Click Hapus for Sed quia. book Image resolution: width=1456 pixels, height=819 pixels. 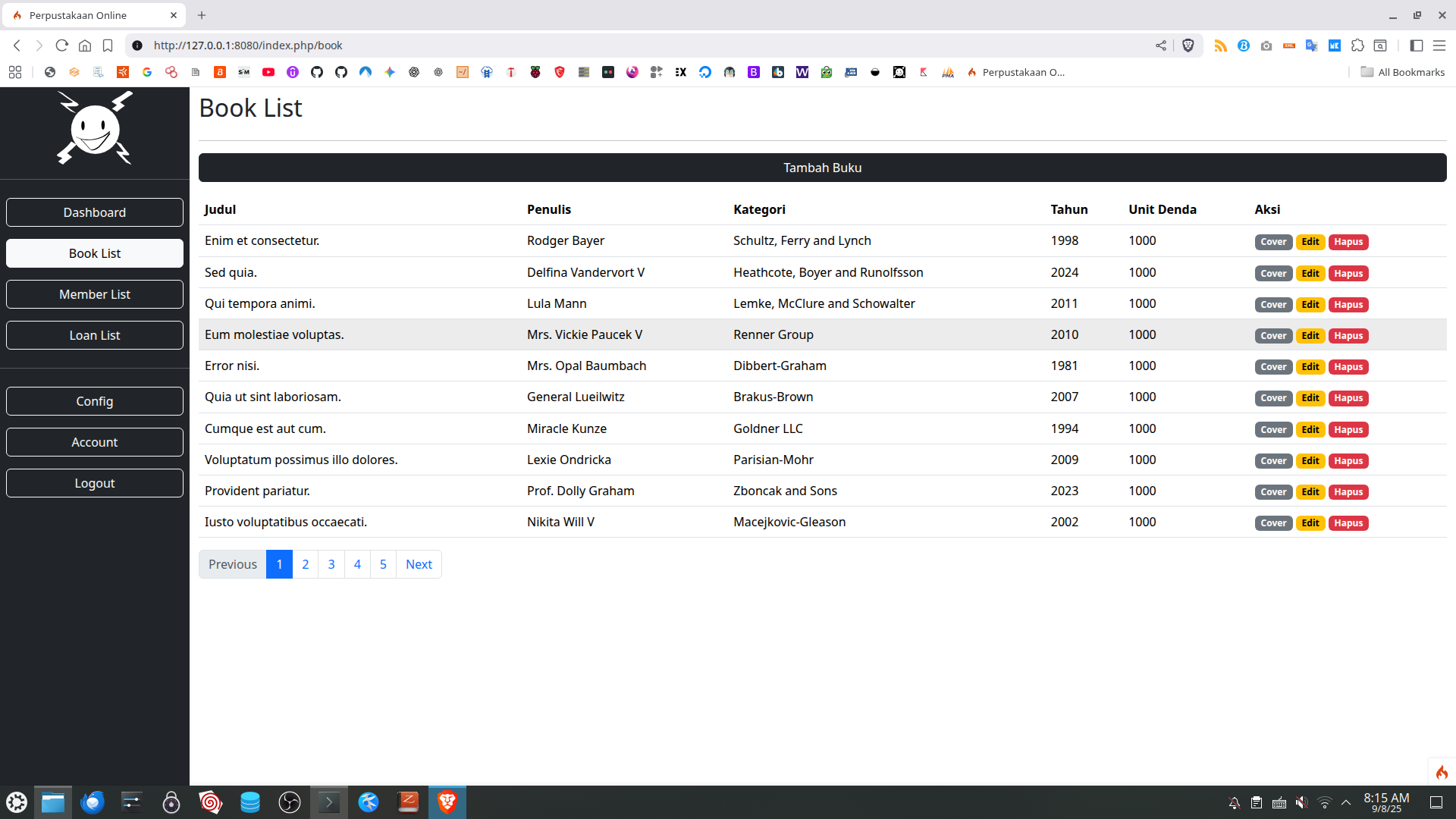pyautogui.click(x=1348, y=273)
